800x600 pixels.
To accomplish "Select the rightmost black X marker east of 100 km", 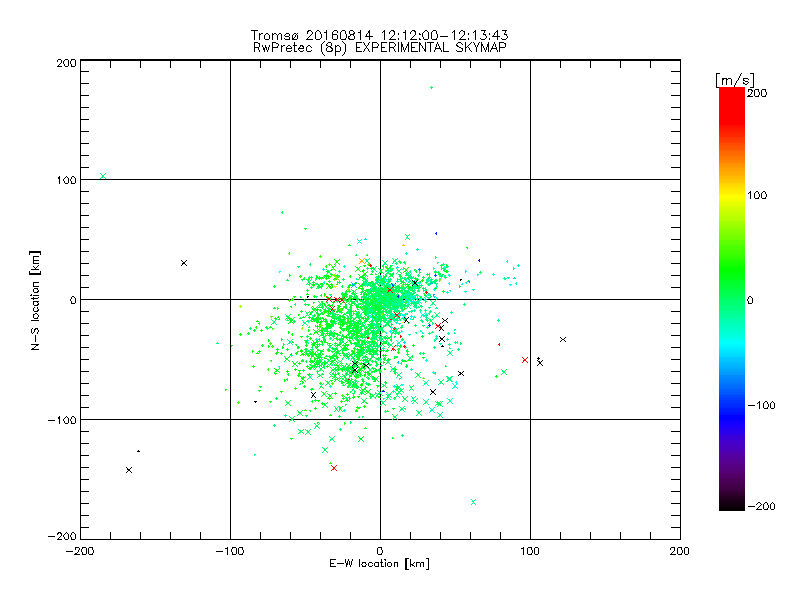I will pyautogui.click(x=563, y=339).
